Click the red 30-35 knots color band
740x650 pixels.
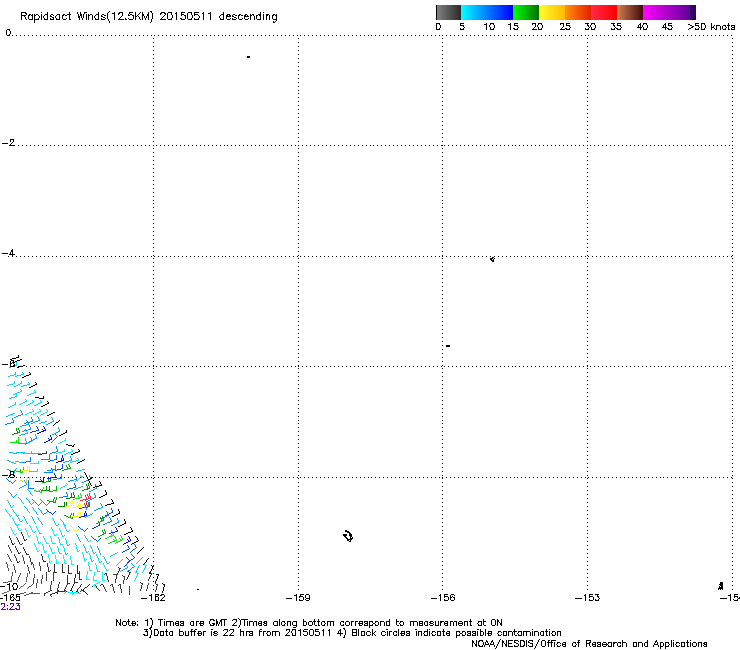(x=604, y=12)
